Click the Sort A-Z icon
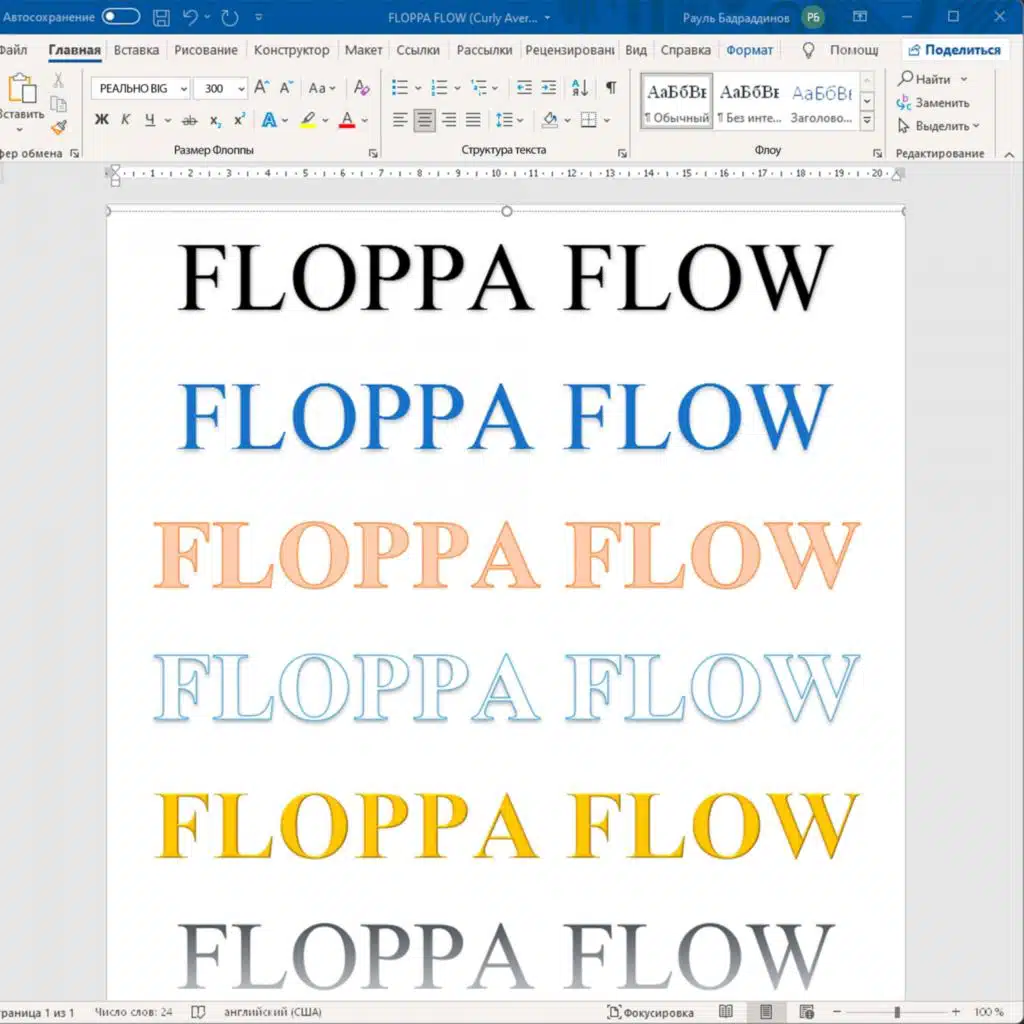 point(579,88)
